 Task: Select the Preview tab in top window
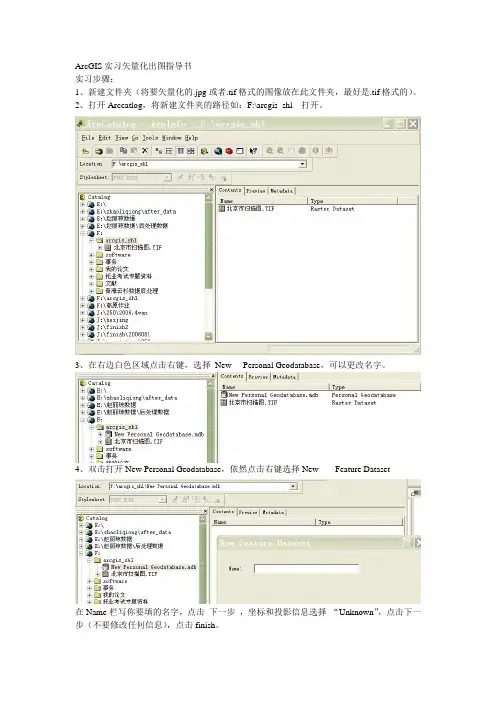[256, 191]
